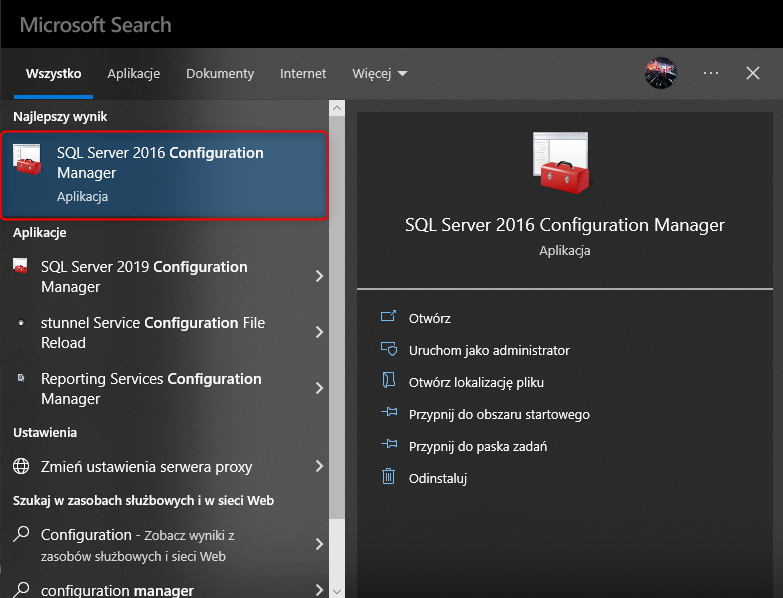Click the results scrollbar up arrow

[337, 108]
